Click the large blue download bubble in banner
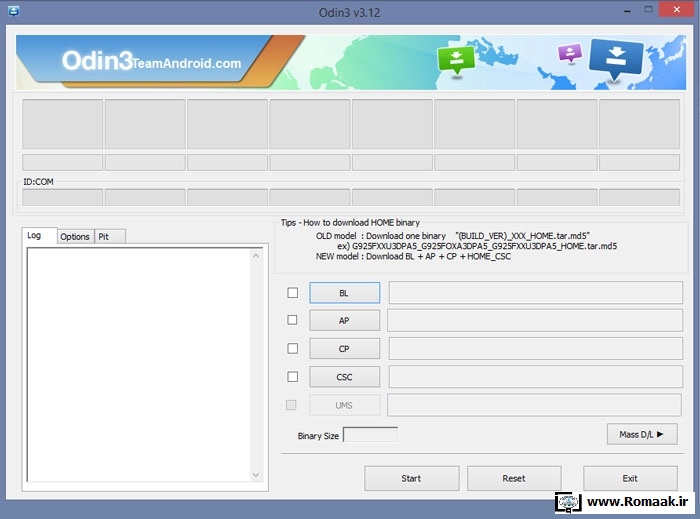700x519 pixels. 616,60
